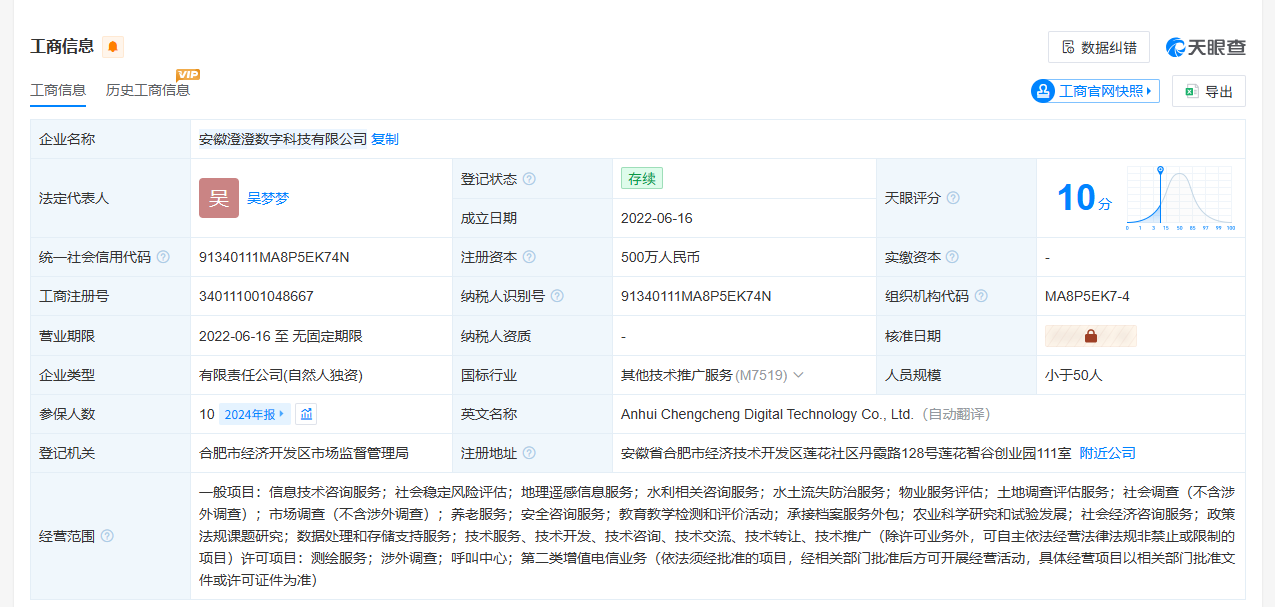
Task: Copy company name with 复制 link
Action: click(385, 139)
